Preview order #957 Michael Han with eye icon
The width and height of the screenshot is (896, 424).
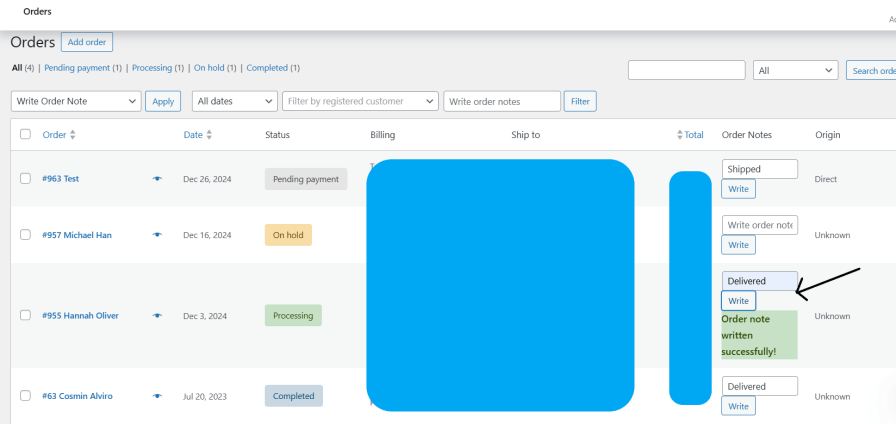pyautogui.click(x=157, y=235)
